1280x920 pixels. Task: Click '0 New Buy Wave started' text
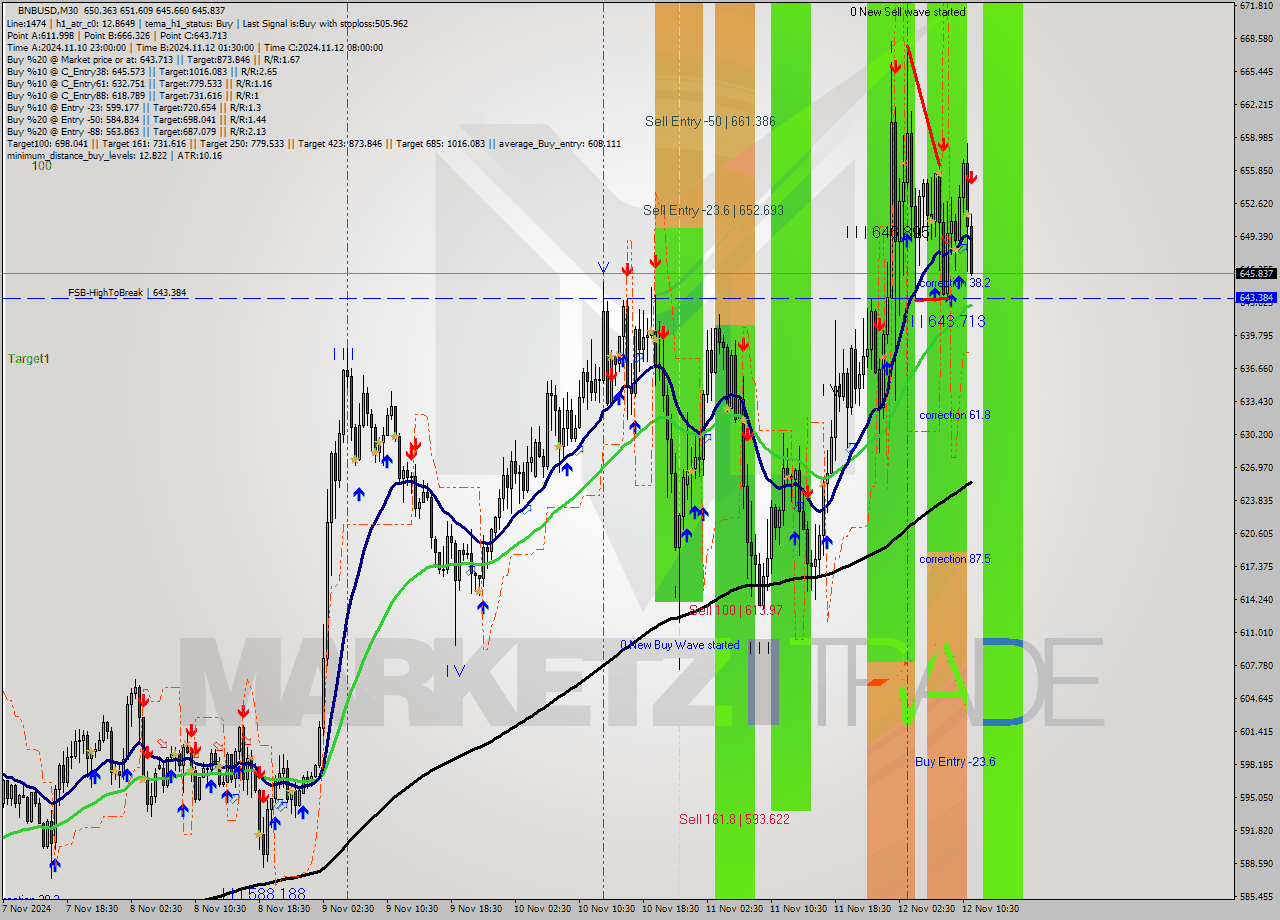[x=680, y=645]
